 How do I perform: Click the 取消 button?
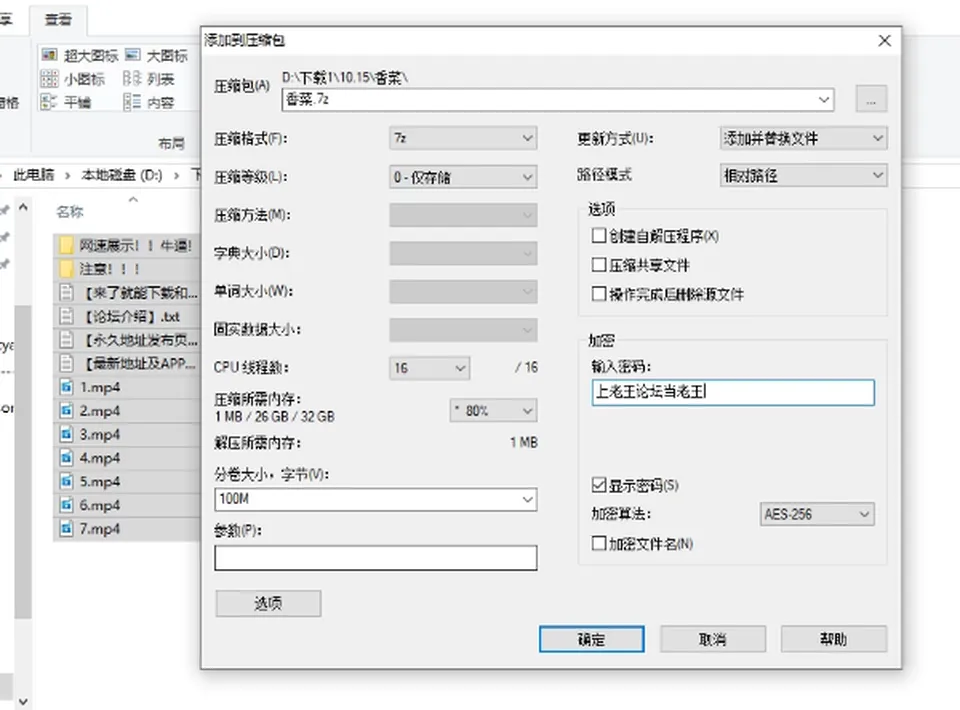(713, 639)
